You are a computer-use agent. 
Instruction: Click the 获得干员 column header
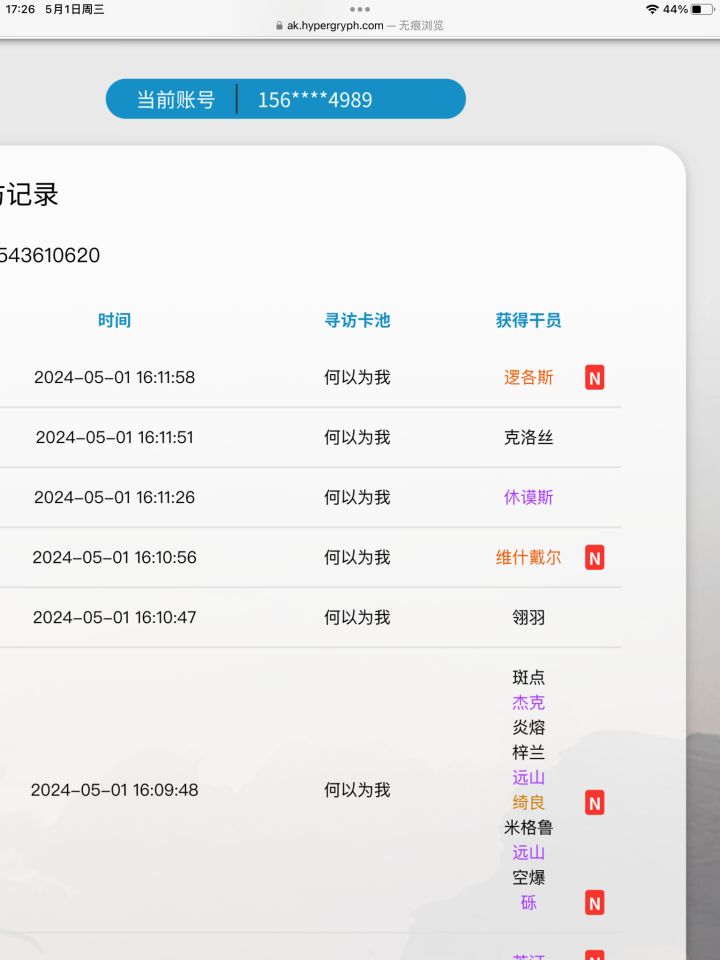(528, 320)
